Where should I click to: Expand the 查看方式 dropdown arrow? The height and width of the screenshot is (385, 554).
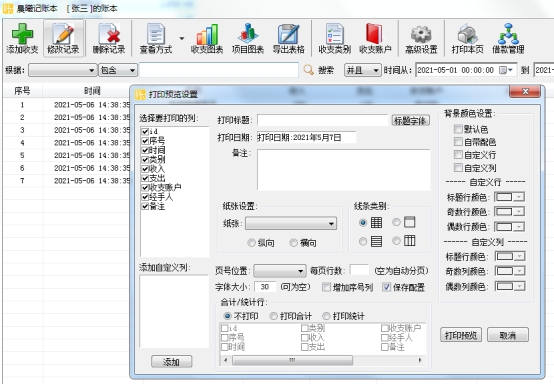click(x=182, y=38)
